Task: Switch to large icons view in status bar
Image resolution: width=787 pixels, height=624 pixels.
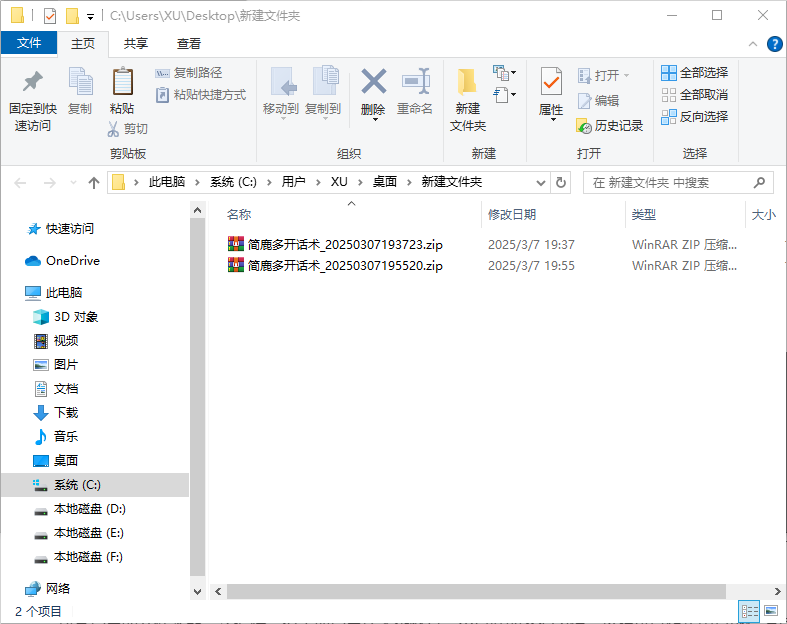Action: 771,611
